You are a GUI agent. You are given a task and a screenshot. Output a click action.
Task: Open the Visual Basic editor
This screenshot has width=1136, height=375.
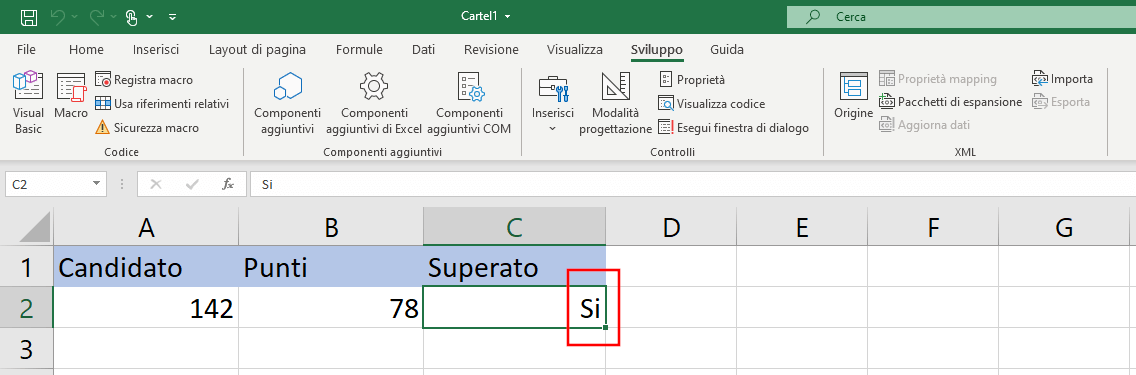(x=28, y=103)
